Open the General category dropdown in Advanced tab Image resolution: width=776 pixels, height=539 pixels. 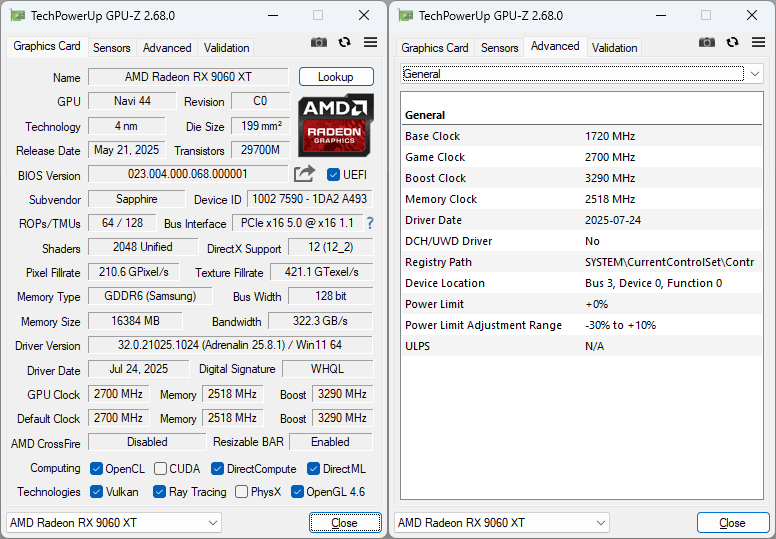pos(582,74)
